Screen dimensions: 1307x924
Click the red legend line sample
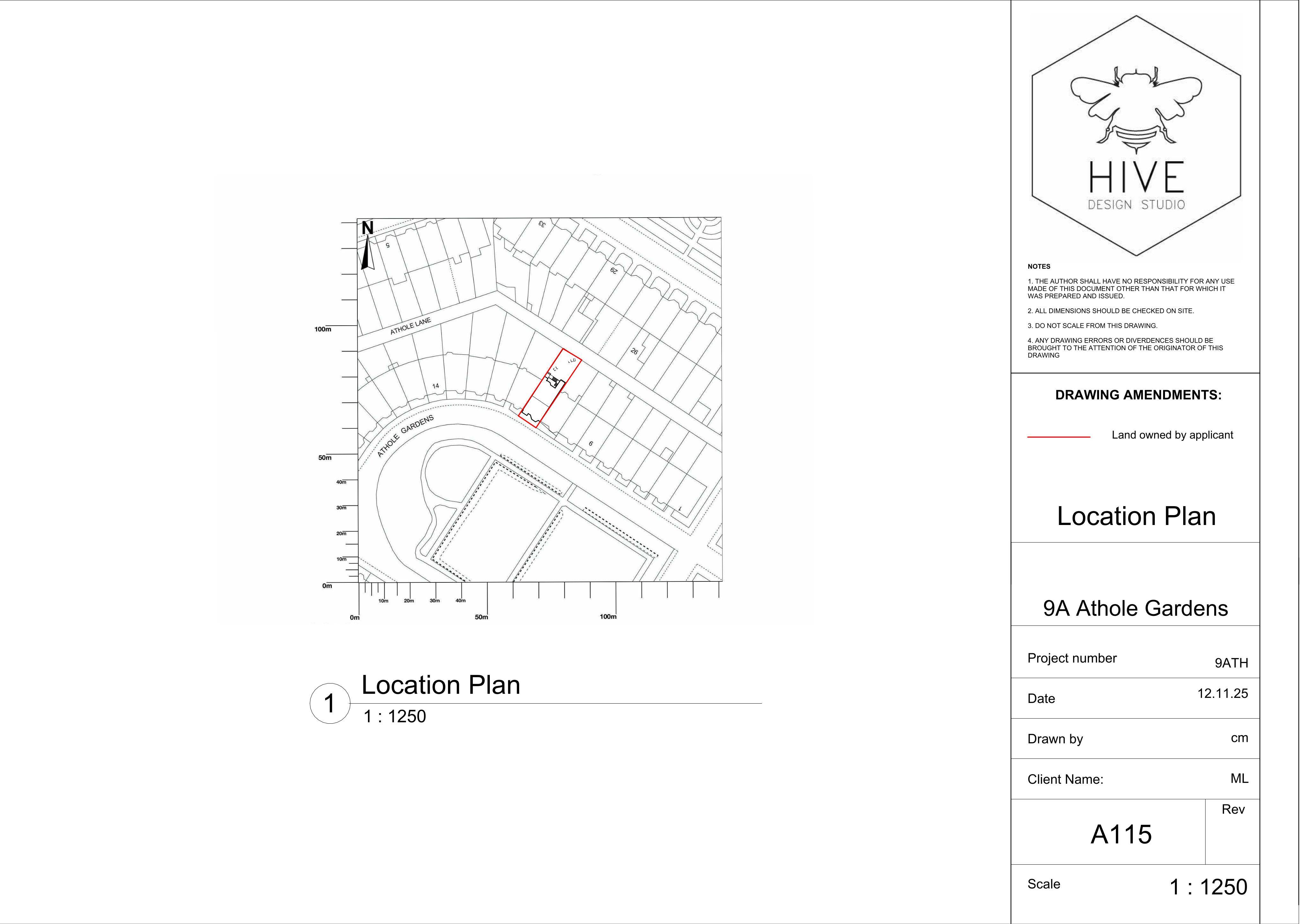point(1059,437)
